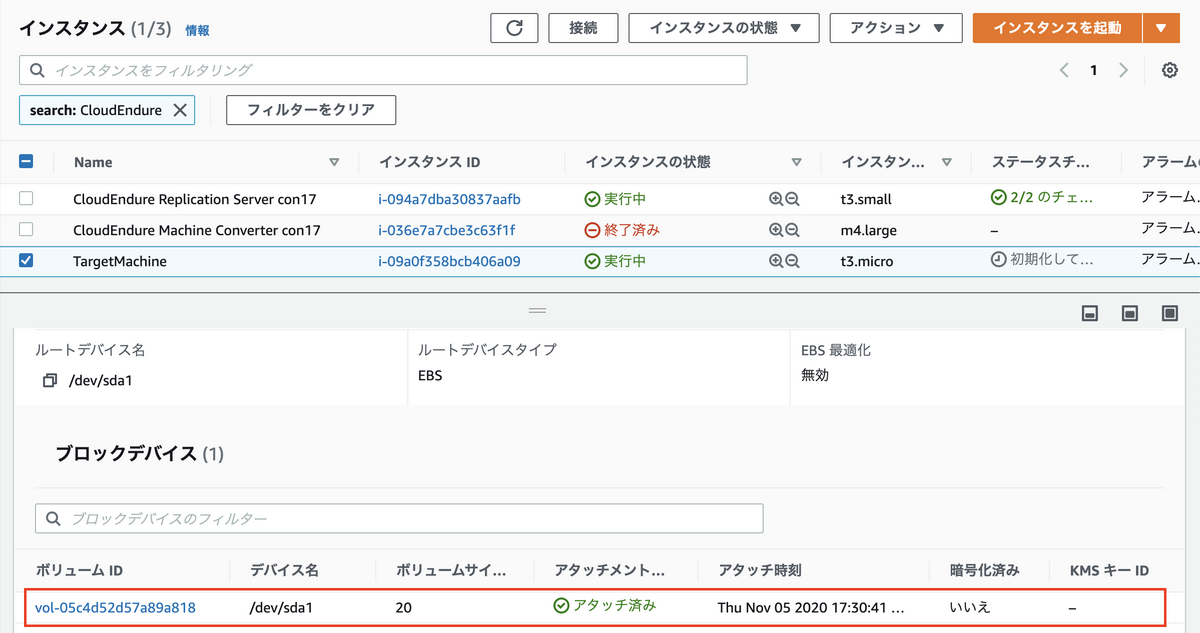
Task: Zoom in filter for TargetMachine state
Action: coord(776,261)
